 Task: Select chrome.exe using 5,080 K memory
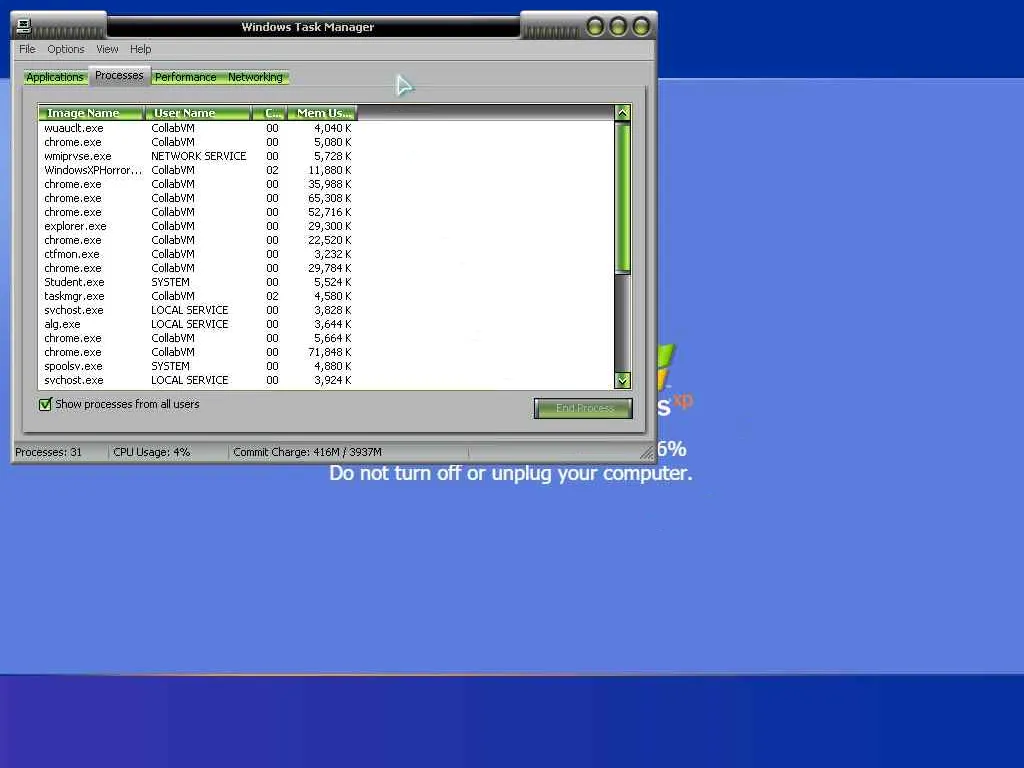tap(197, 142)
